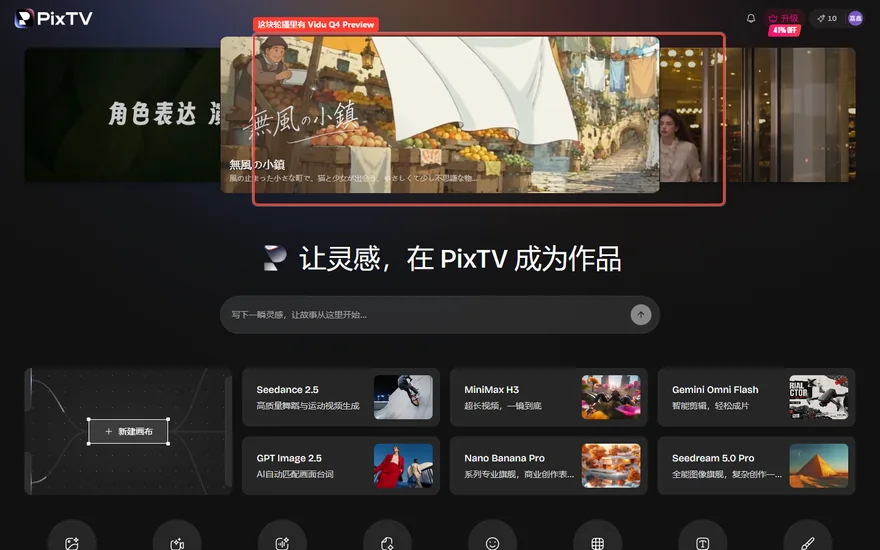This screenshot has height=550, width=880.
Task: Submit the prompt with the arrow button
Action: [x=640, y=315]
